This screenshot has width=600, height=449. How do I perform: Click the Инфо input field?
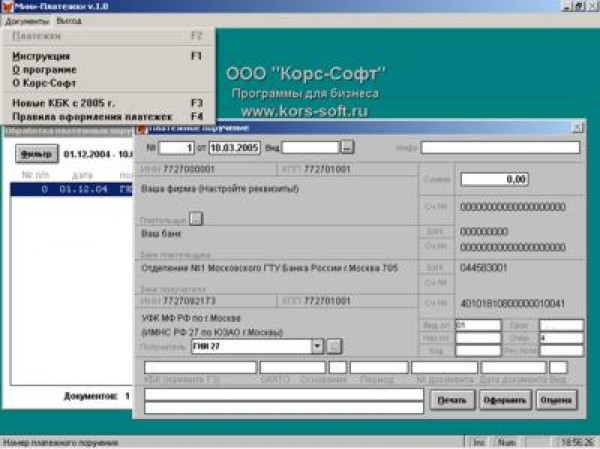500,147
